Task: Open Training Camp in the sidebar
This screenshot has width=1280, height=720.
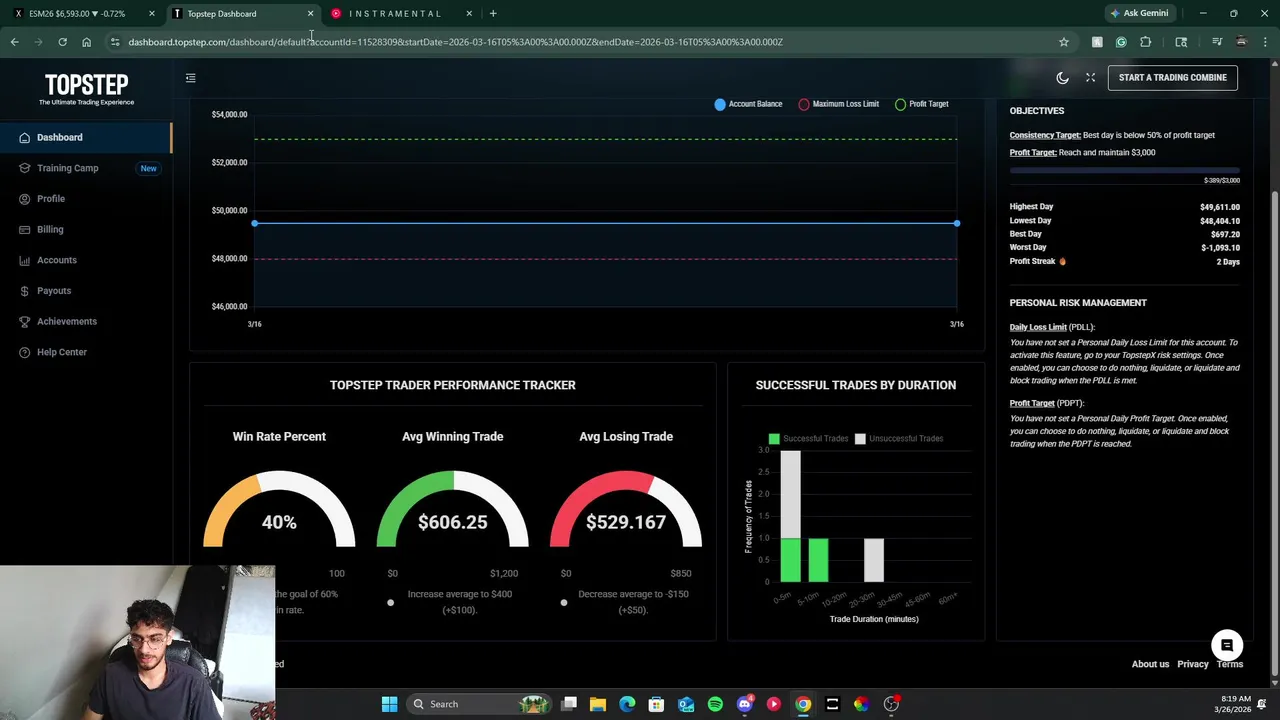Action: (x=86, y=168)
